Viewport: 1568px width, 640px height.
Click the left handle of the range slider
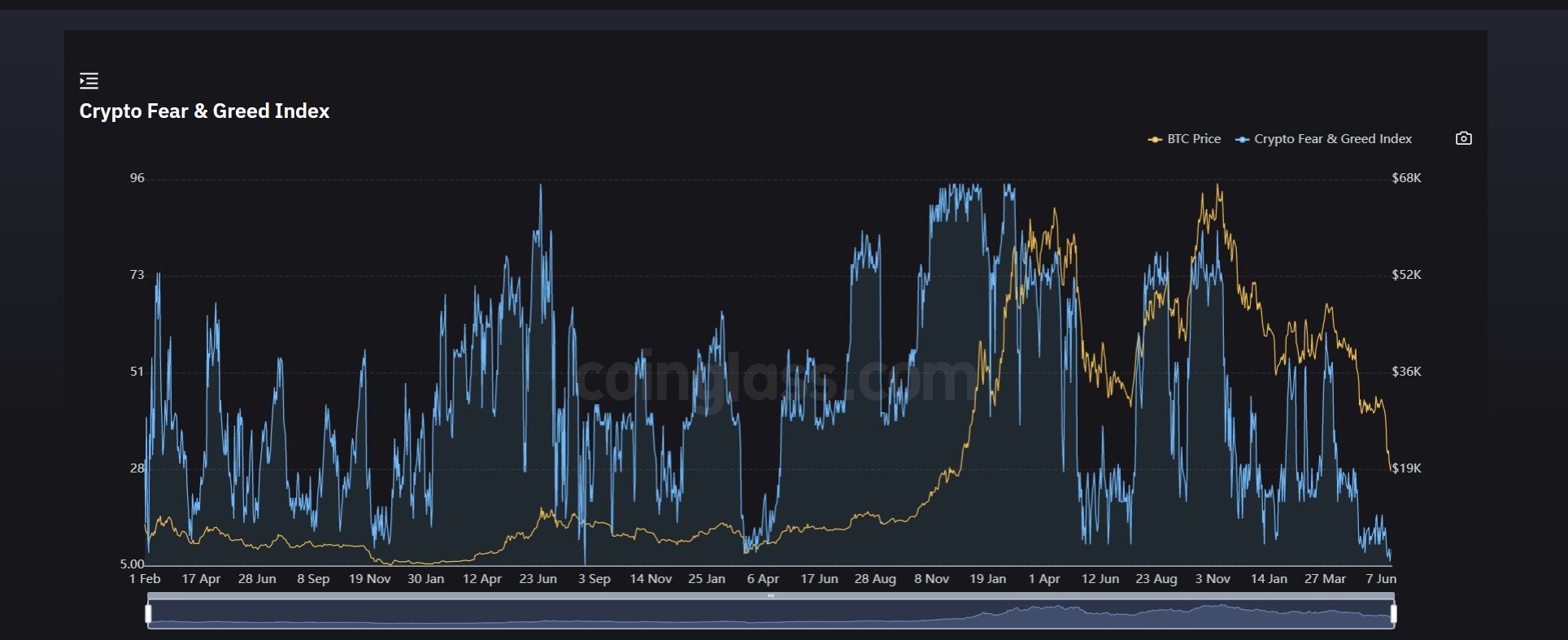148,613
